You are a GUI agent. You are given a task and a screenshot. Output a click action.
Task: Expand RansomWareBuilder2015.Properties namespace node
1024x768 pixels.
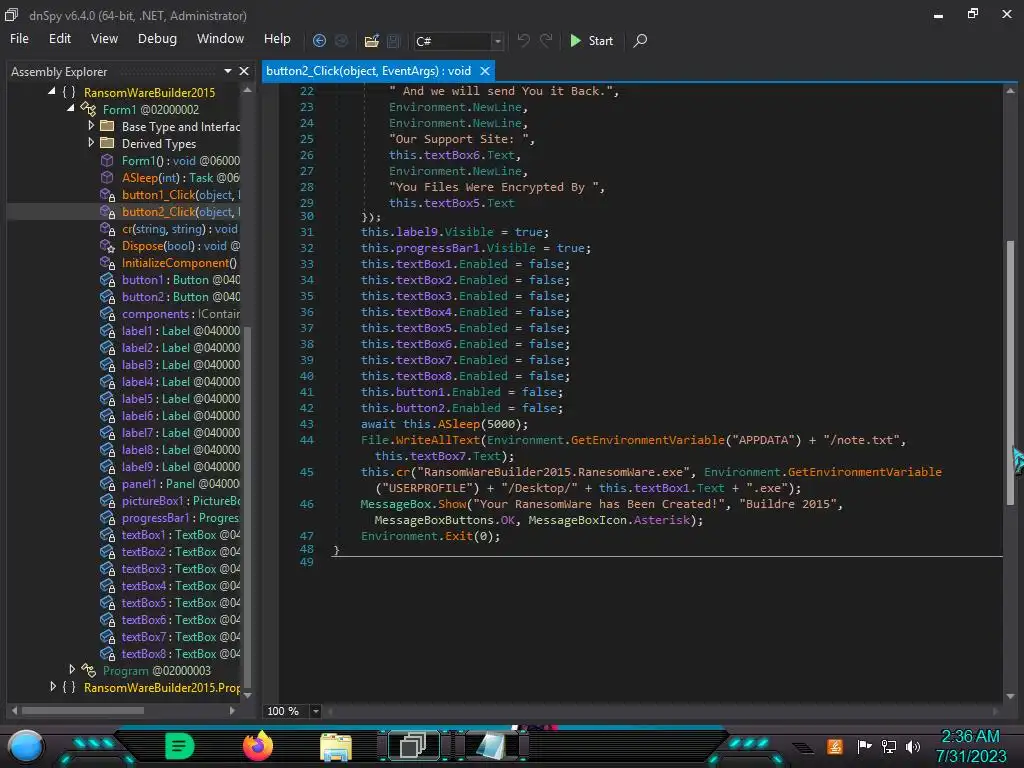pos(53,686)
